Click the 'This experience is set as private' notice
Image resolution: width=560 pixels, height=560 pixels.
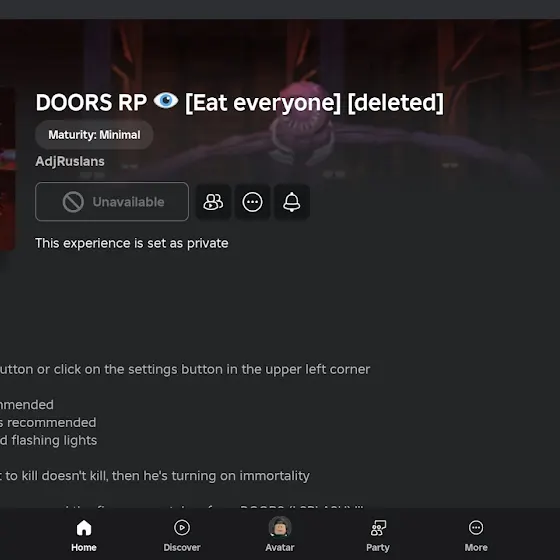[x=132, y=243]
